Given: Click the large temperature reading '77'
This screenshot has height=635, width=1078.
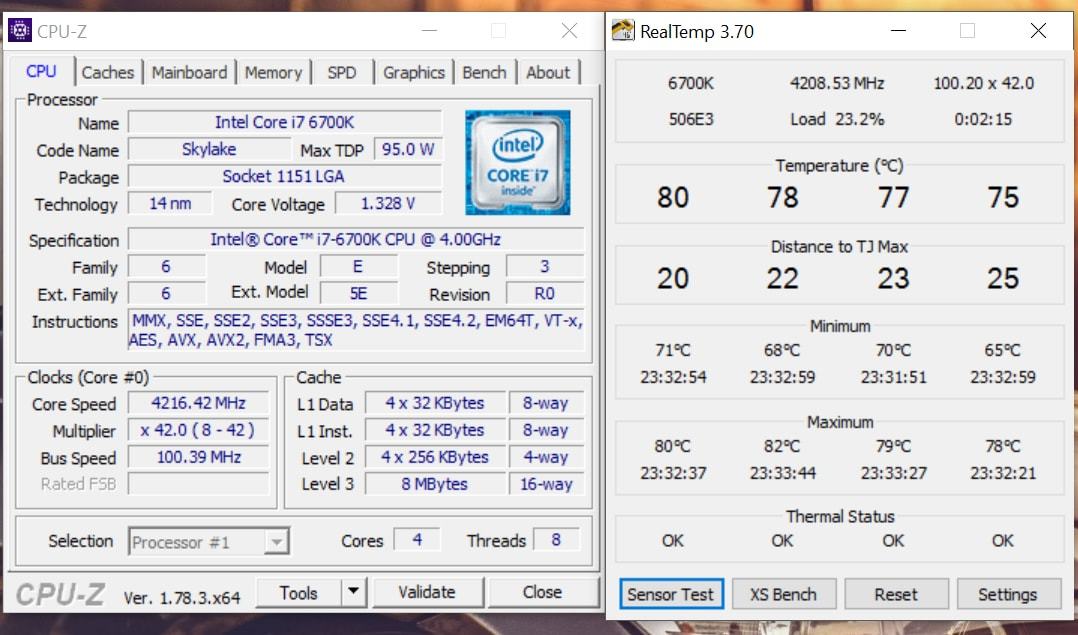Looking at the screenshot, I should 893,197.
